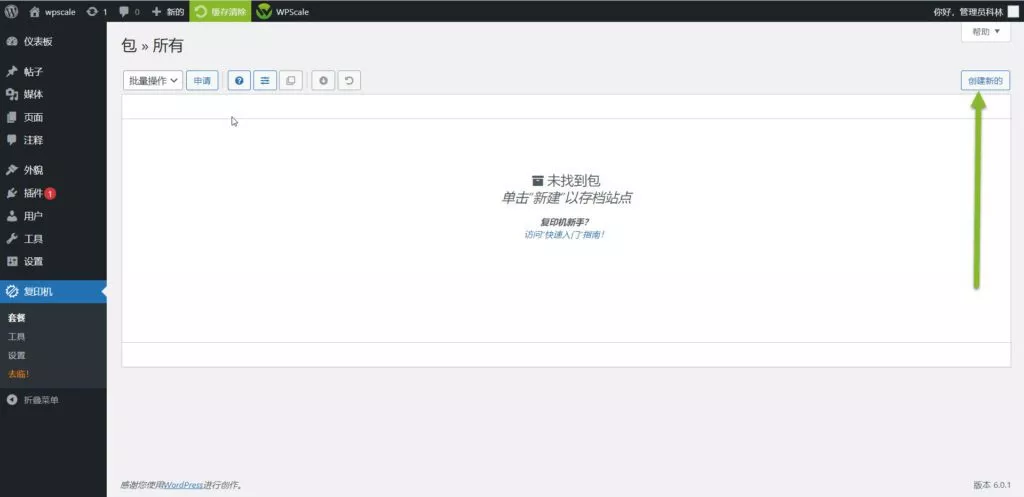Click the 仪表板 dashboard gauge icon
The height and width of the screenshot is (497, 1024).
click(x=12, y=42)
